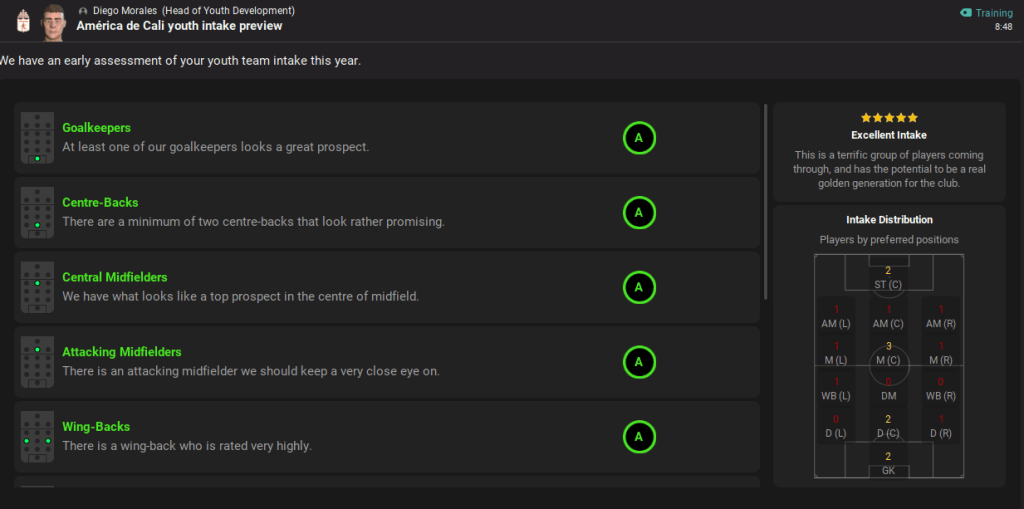The width and height of the screenshot is (1024, 509).
Task: Open the Central Midfielders heading link
Action: [x=114, y=277]
